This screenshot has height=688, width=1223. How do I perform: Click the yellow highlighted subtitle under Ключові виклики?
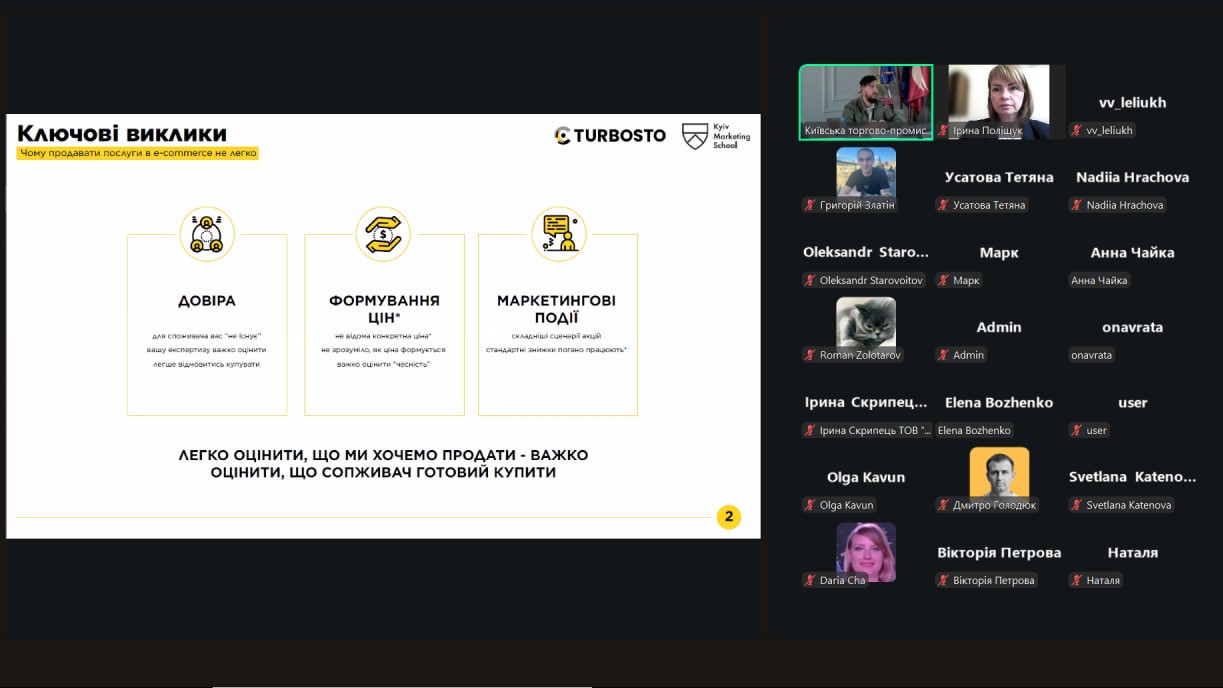click(138, 153)
